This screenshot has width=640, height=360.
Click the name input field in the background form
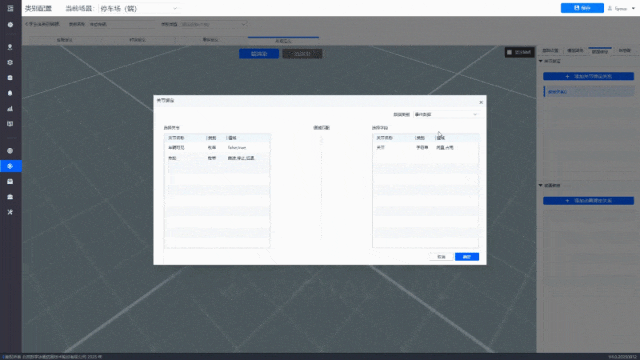coord(122,24)
